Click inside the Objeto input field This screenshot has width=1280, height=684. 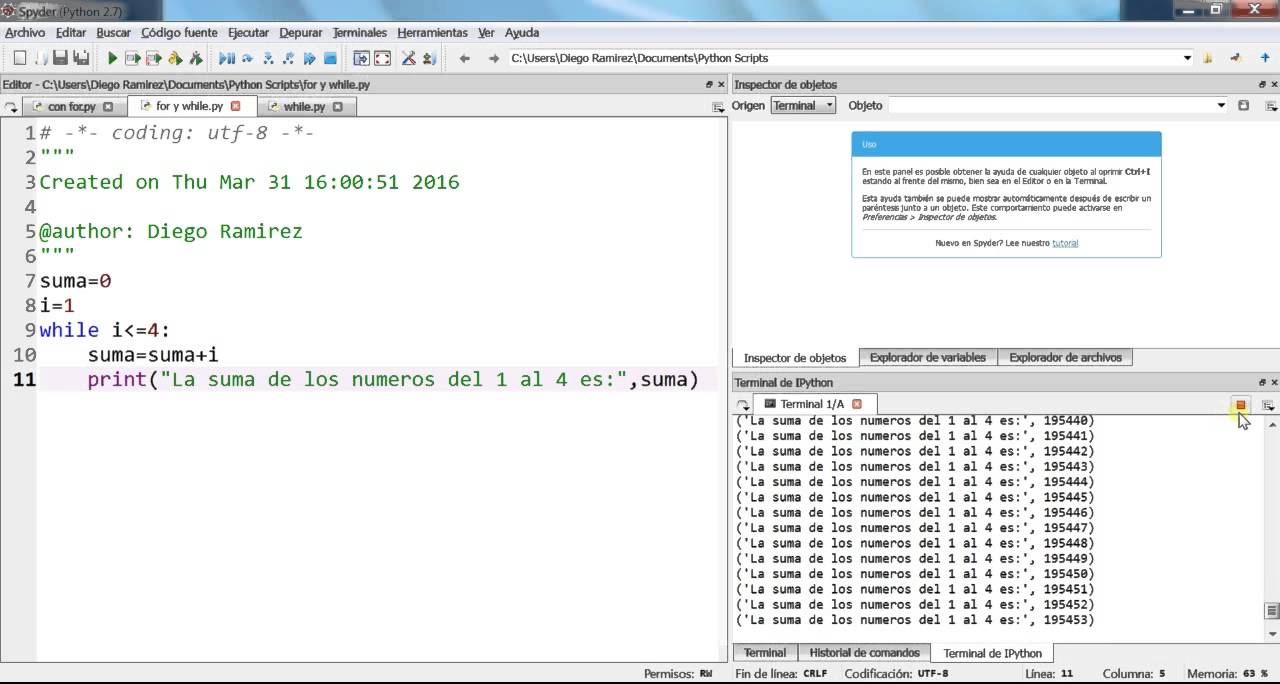pyautogui.click(x=1050, y=105)
